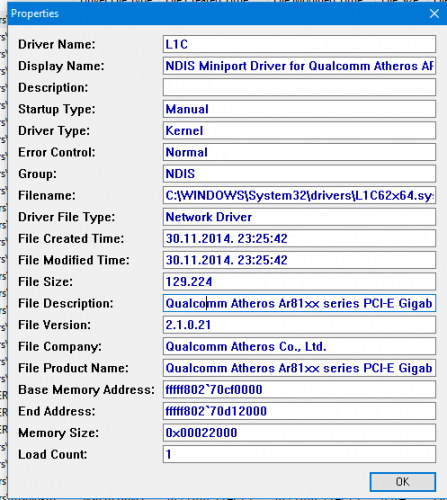
Task: Click the 'File Product Name:' label
Action: [73, 368]
